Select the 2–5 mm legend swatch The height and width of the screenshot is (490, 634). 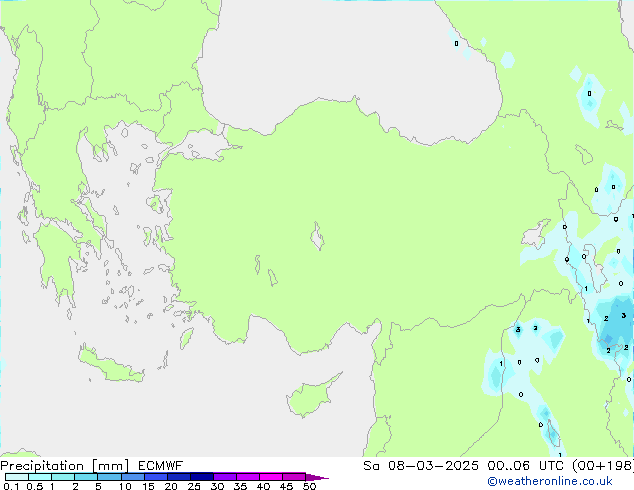coord(86,477)
